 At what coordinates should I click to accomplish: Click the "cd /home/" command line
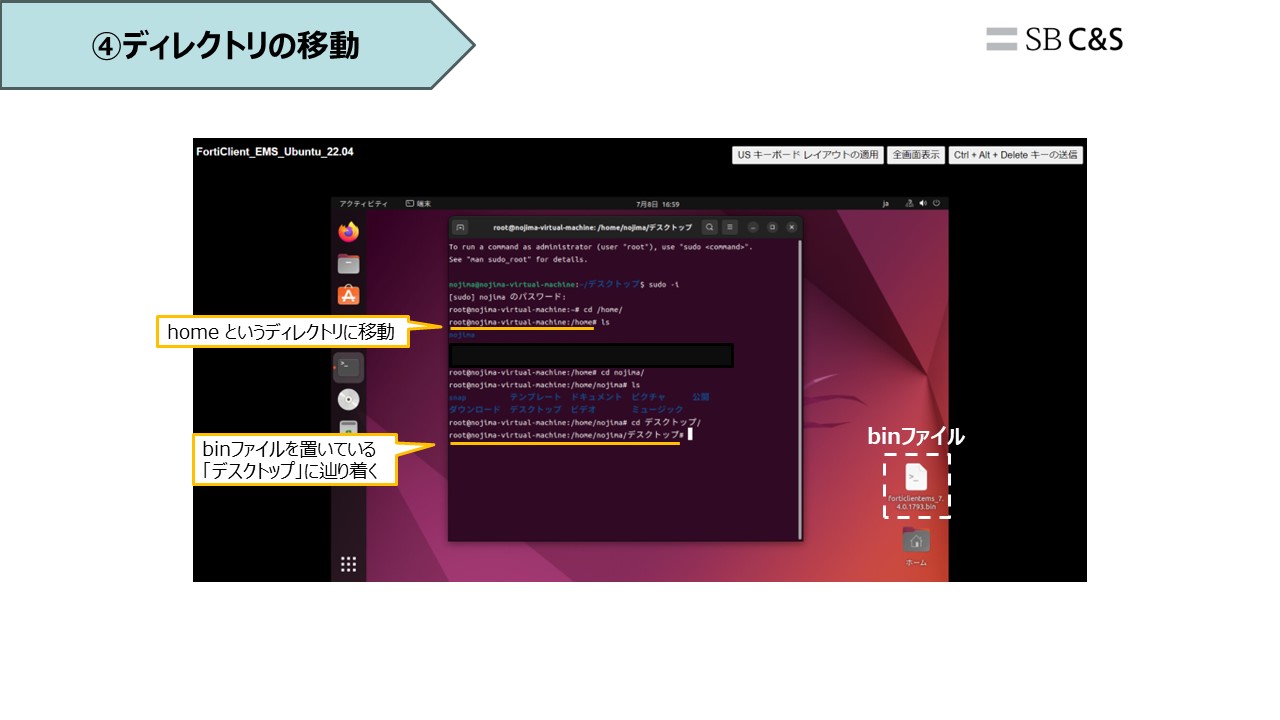[x=535, y=310]
